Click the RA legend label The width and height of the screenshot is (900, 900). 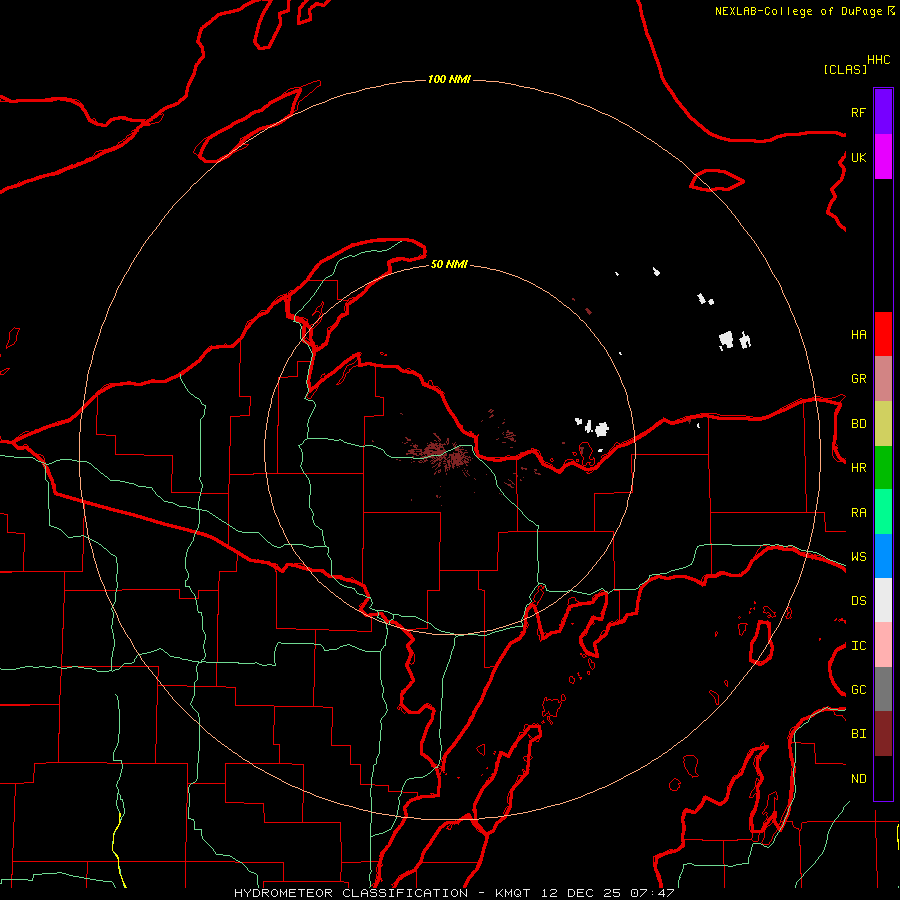858,513
